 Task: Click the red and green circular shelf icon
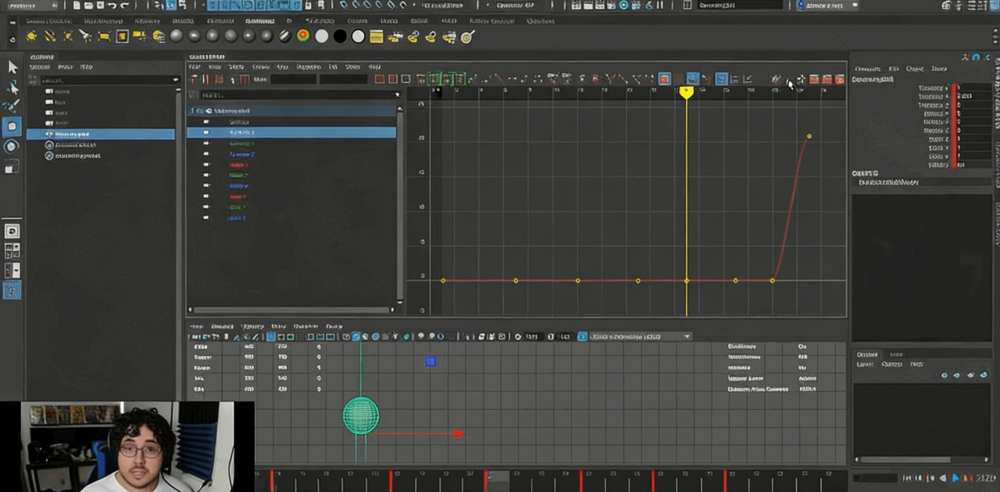click(303, 37)
